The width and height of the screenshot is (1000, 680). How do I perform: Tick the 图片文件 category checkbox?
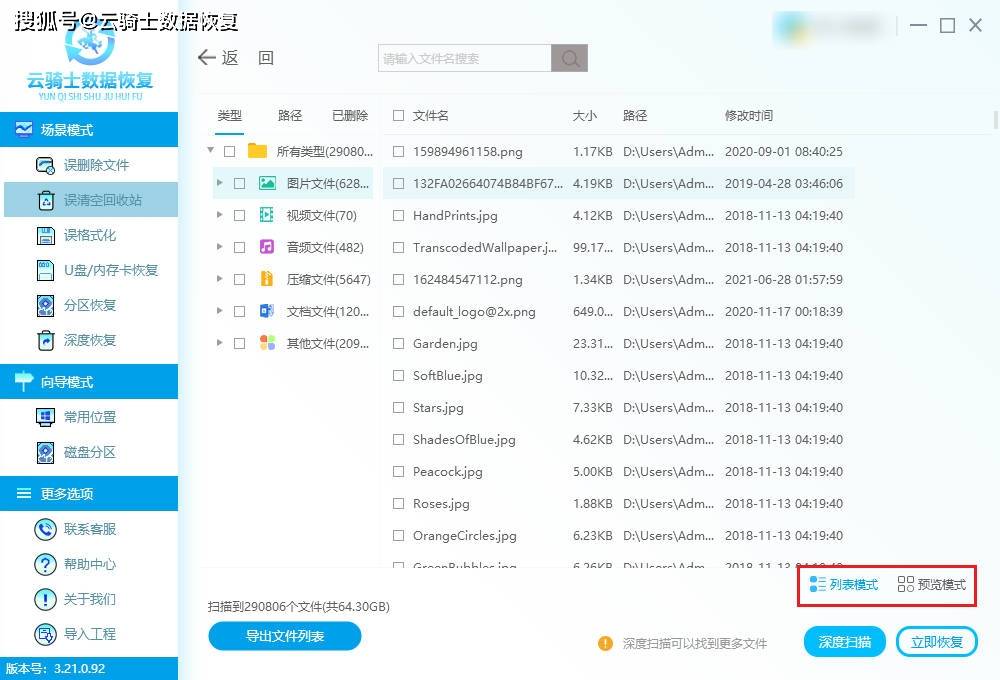pos(240,184)
